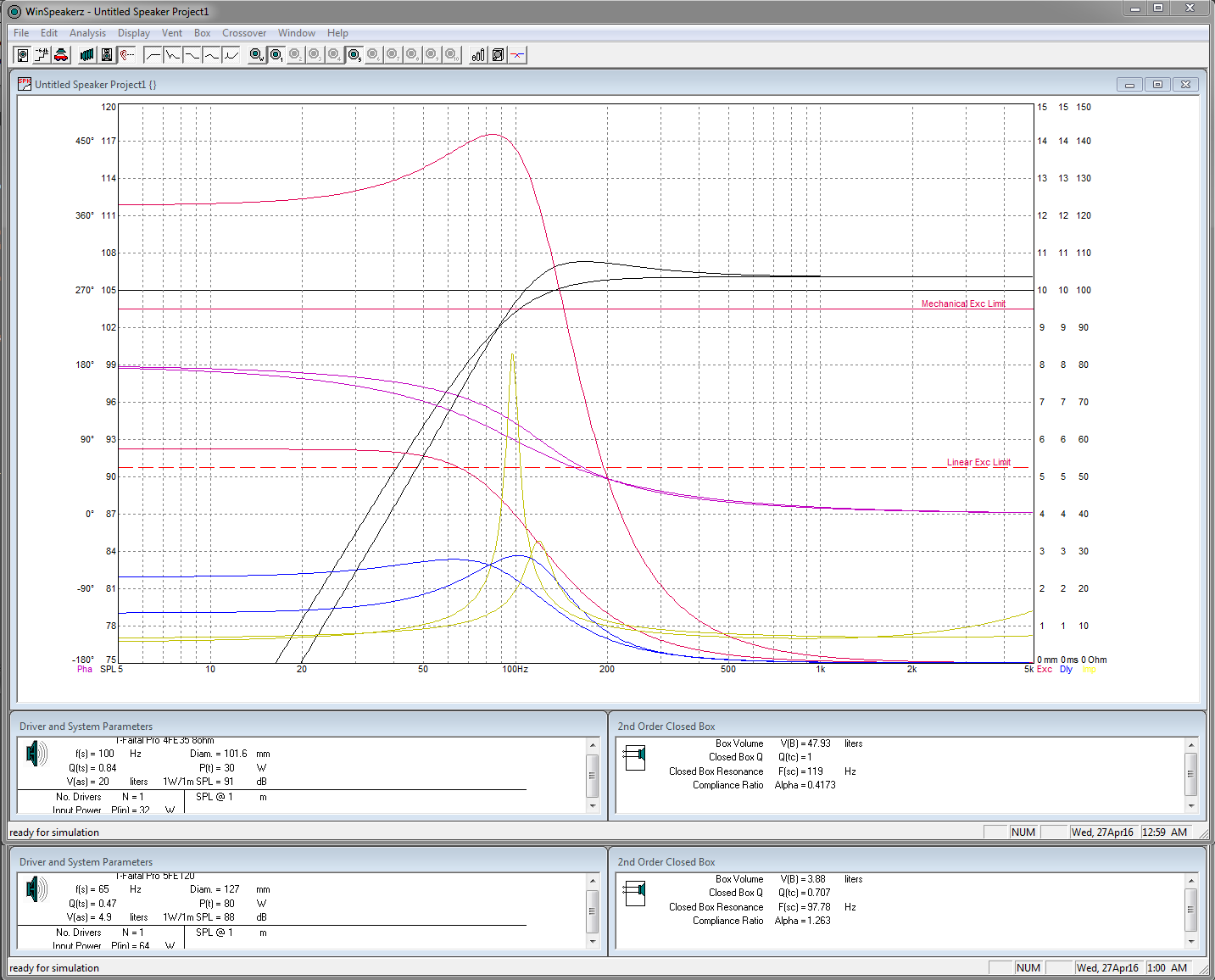Open the Edit menu
The image size is (1215, 980).
tap(49, 33)
